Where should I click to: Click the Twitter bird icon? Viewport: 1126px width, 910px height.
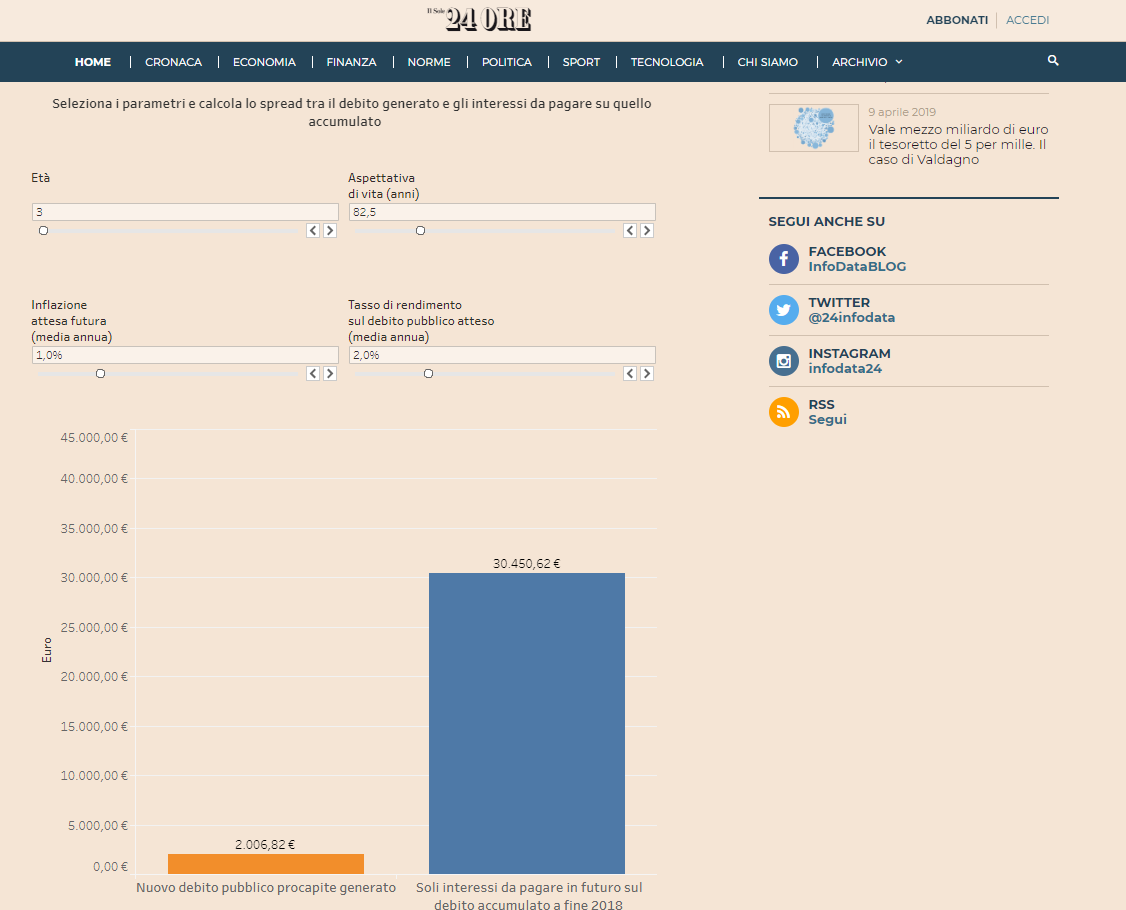783,310
